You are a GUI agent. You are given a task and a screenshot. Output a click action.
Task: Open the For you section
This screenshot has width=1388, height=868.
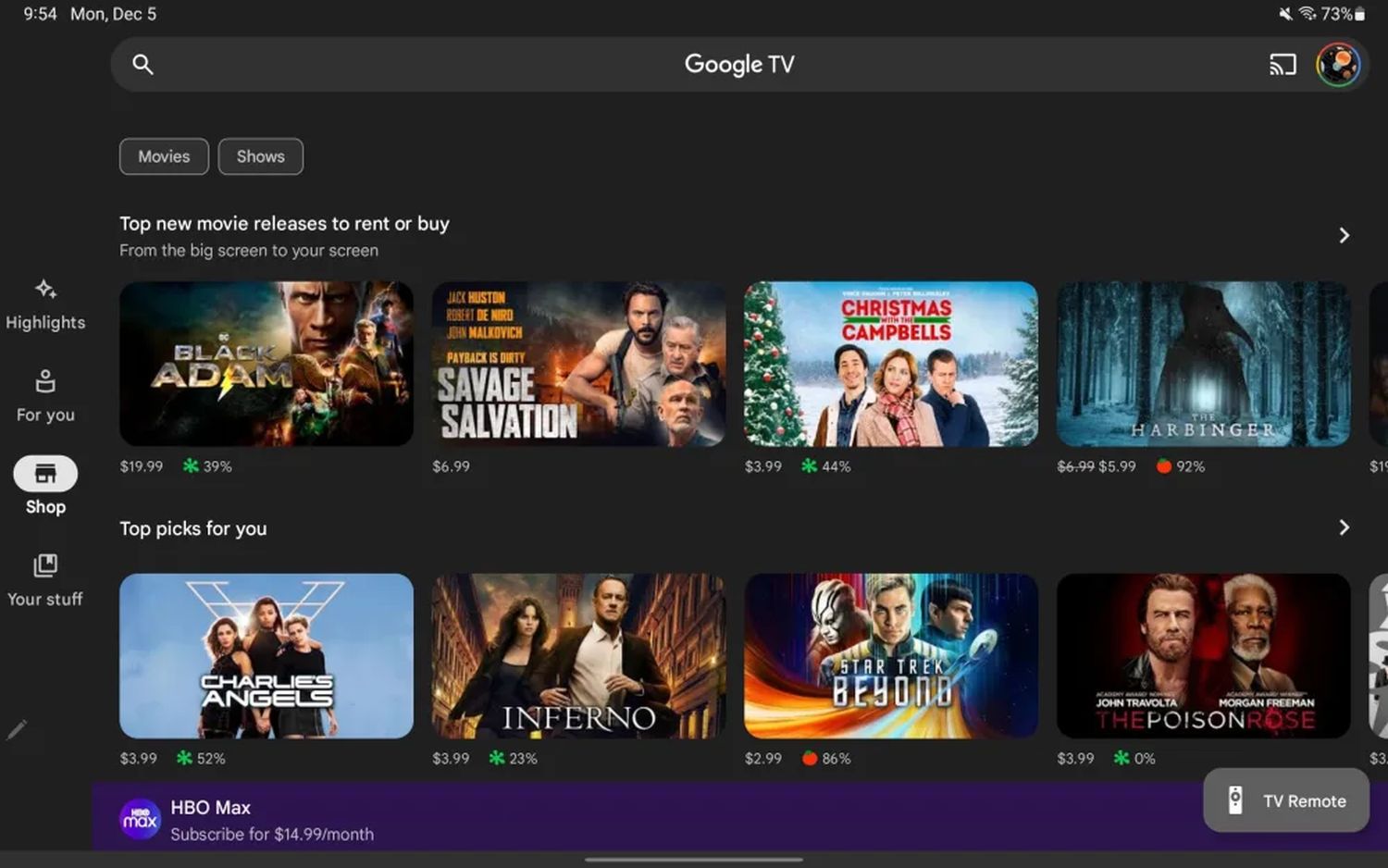(x=45, y=396)
